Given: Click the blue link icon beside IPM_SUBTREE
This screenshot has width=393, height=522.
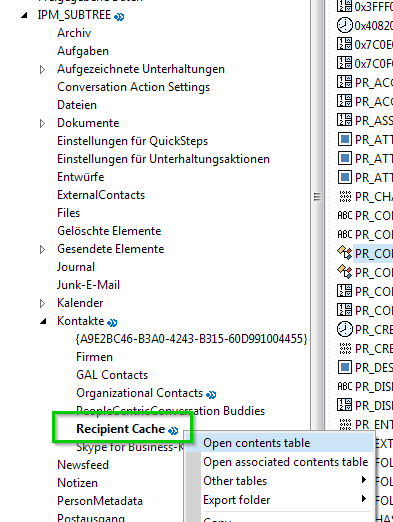Looking at the screenshot, I should [x=119, y=16].
